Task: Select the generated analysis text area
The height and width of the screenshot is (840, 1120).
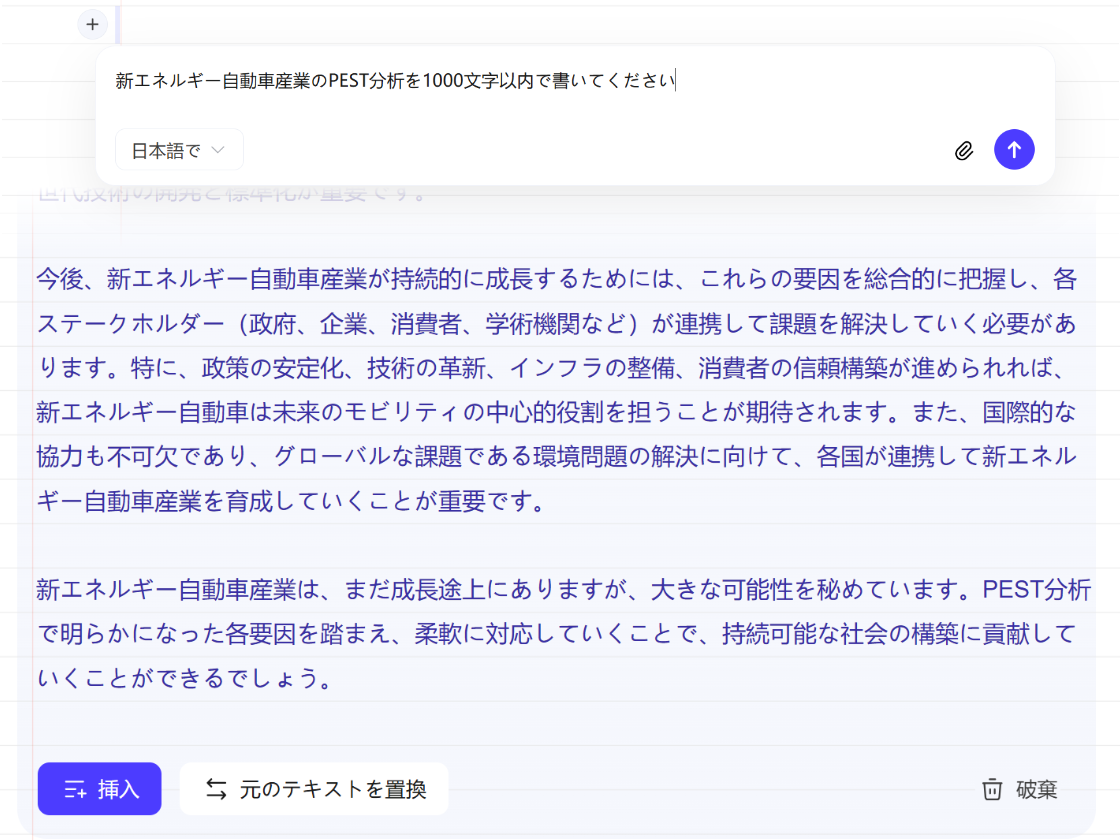Action: click(x=560, y=450)
